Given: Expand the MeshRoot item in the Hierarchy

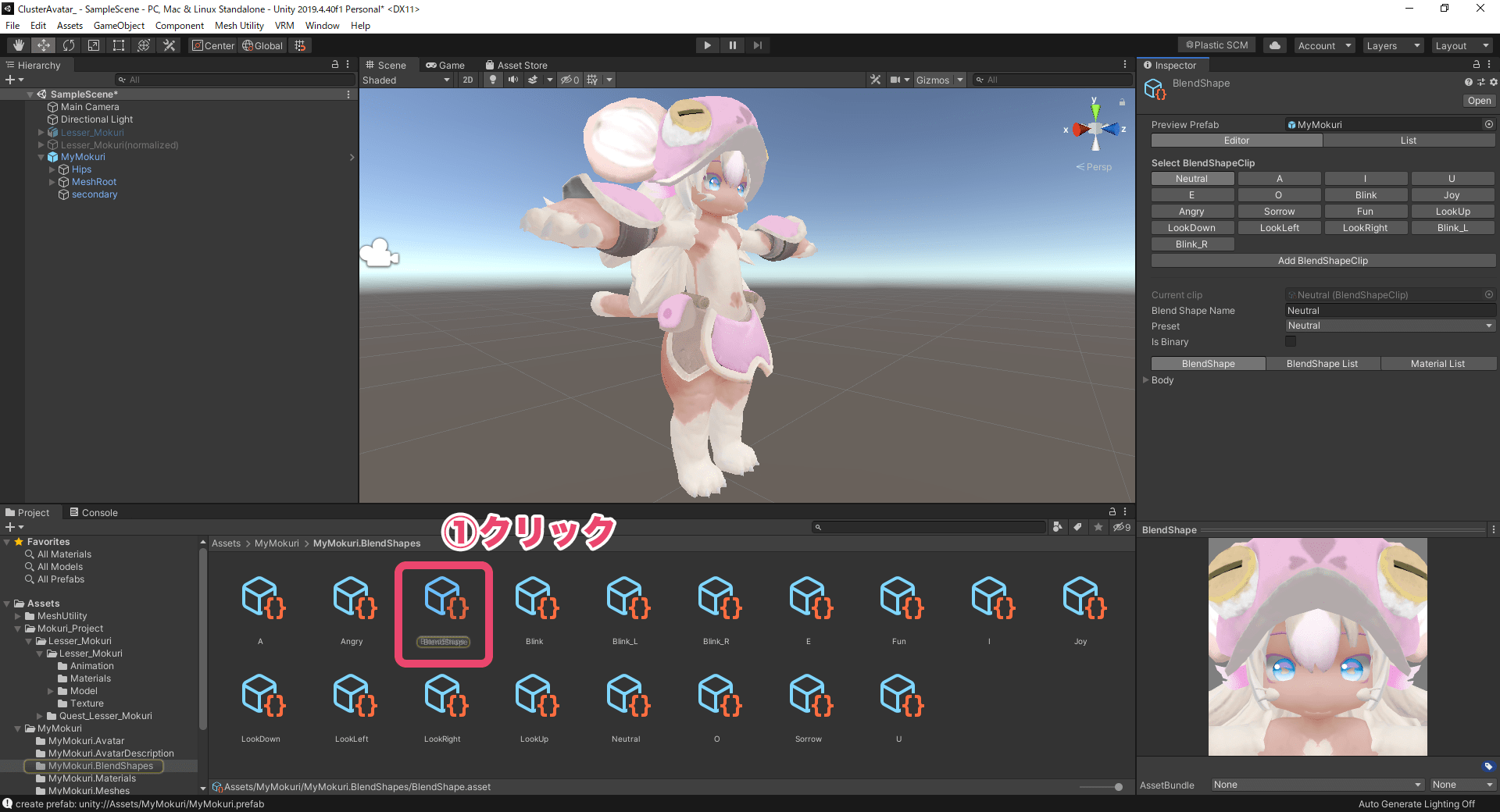Looking at the screenshot, I should point(53,181).
